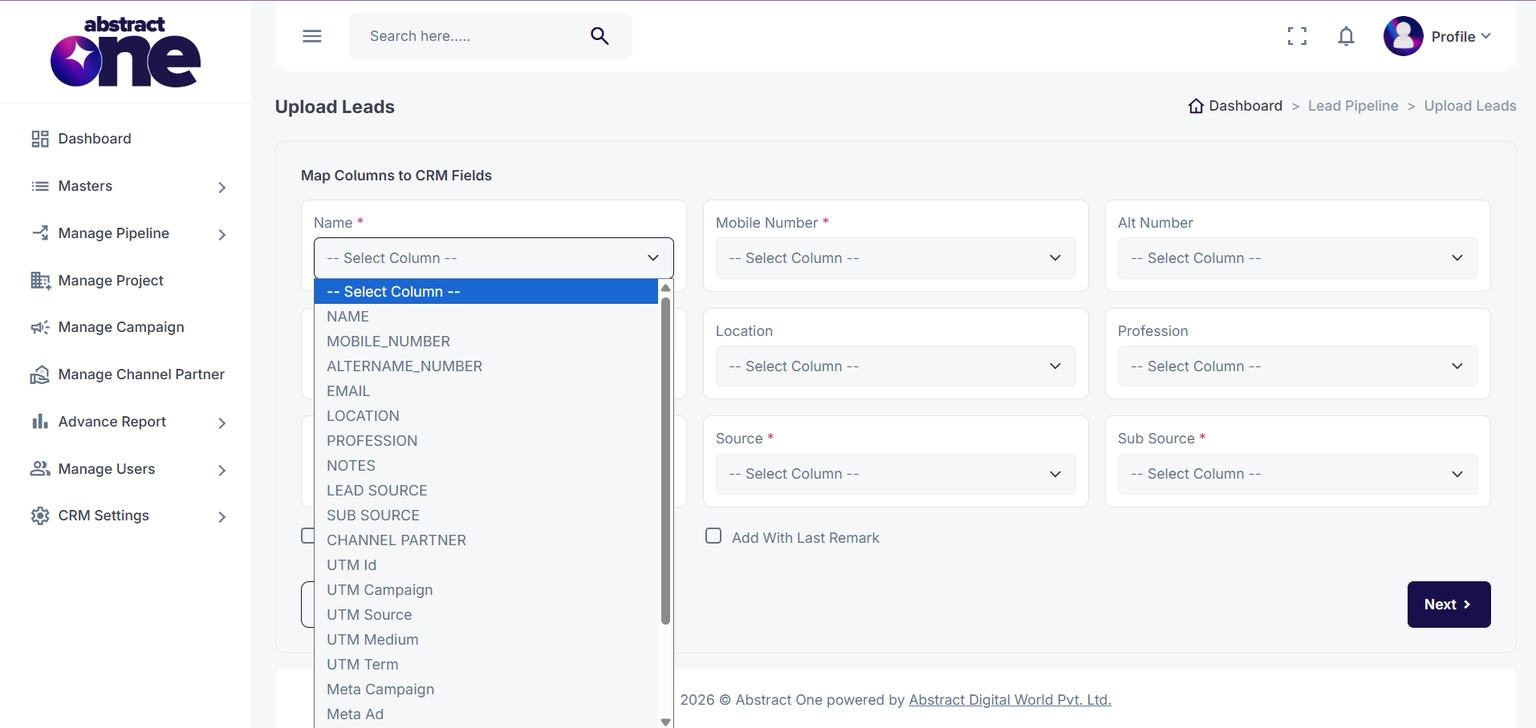Click the Dashboard sidebar icon
The height and width of the screenshot is (728, 1536).
point(40,139)
